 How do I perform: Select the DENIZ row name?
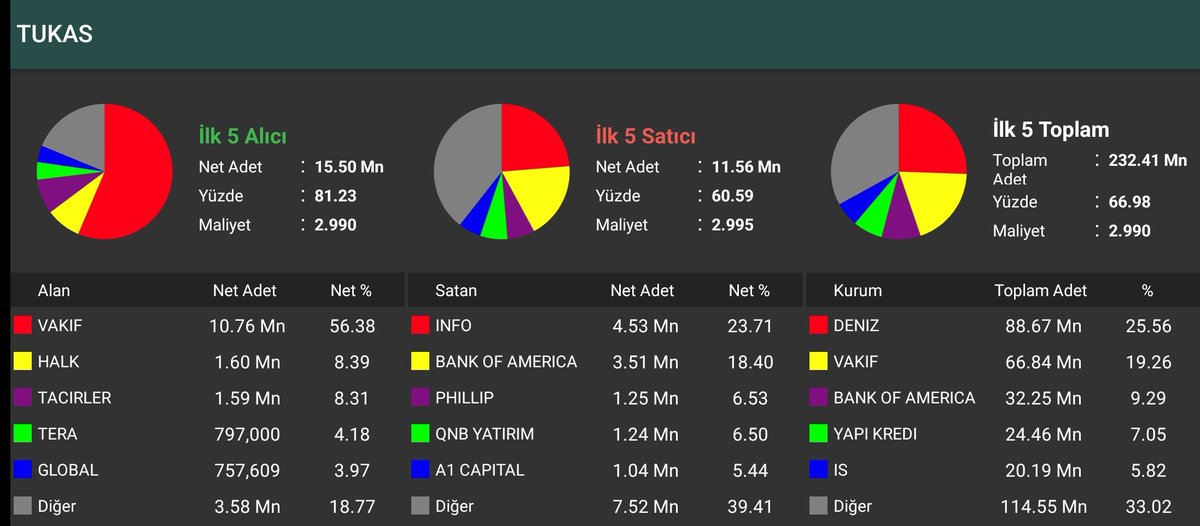[x=857, y=326]
